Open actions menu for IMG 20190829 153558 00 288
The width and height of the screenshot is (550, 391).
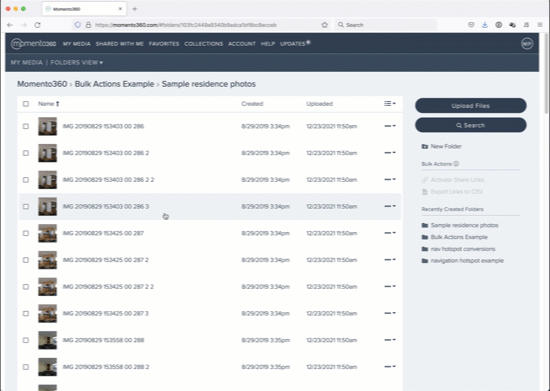coord(390,340)
